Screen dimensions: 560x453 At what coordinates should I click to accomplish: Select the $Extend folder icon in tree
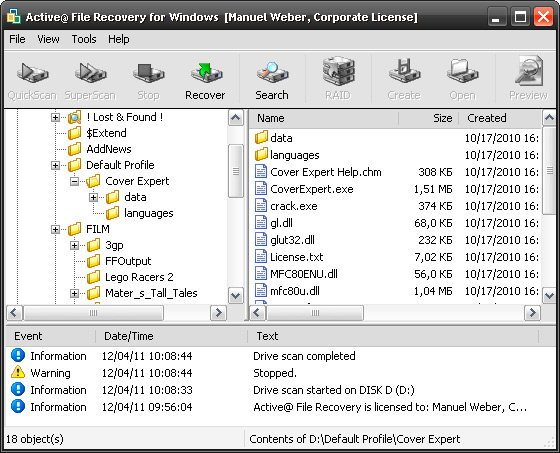tap(74, 133)
